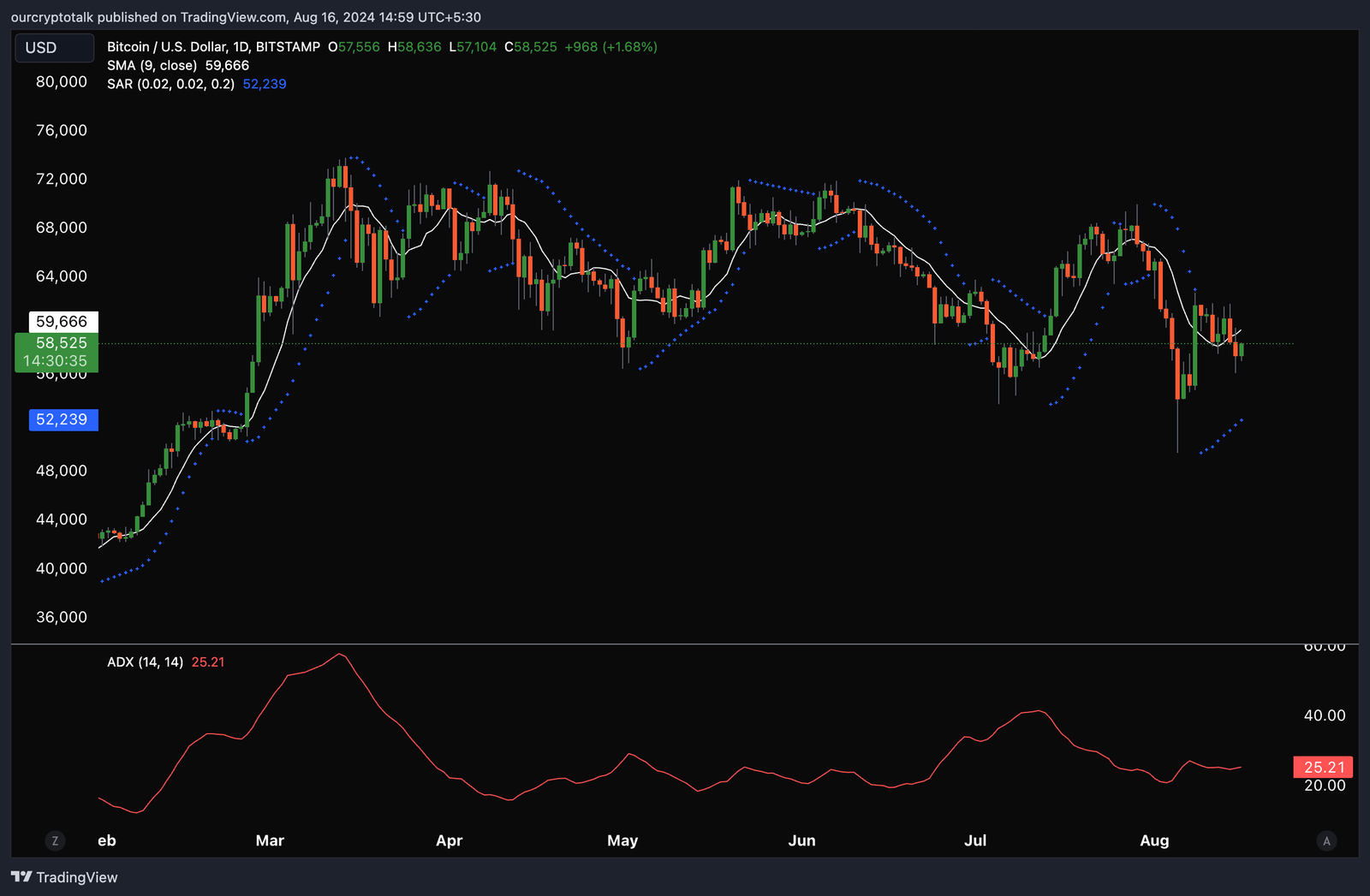
Task: Click the white 59,666 SMA price label
Action: [63, 321]
